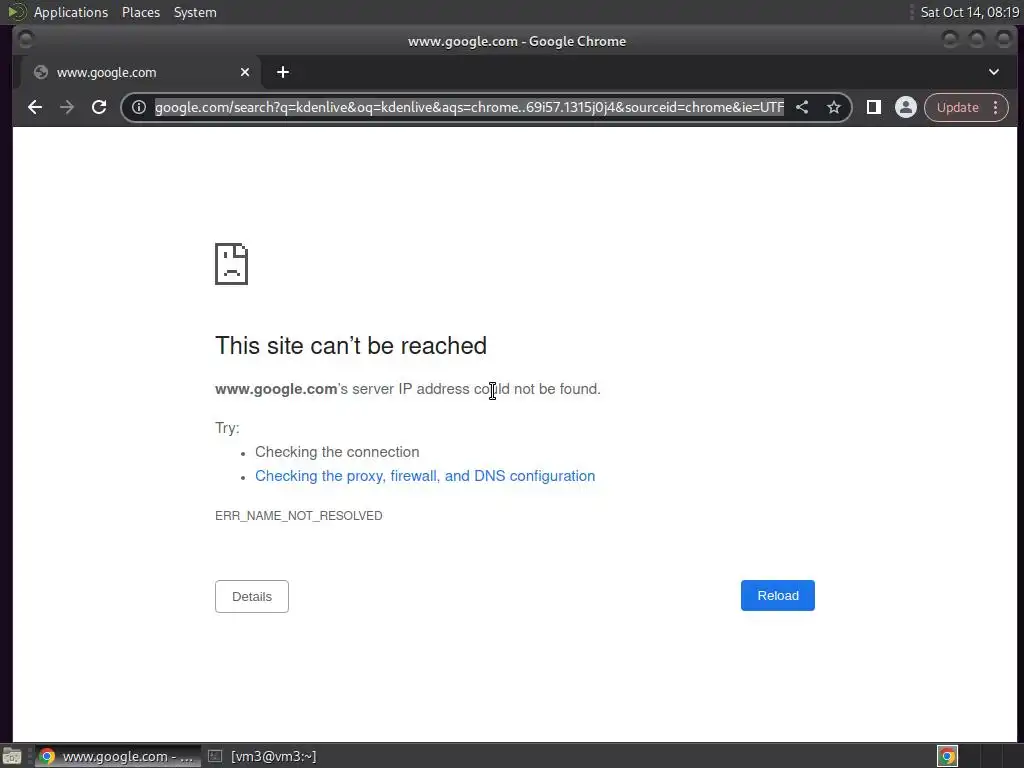Screen dimensions: 1024x768
Task: Click the forward navigation arrow
Action: [67, 107]
